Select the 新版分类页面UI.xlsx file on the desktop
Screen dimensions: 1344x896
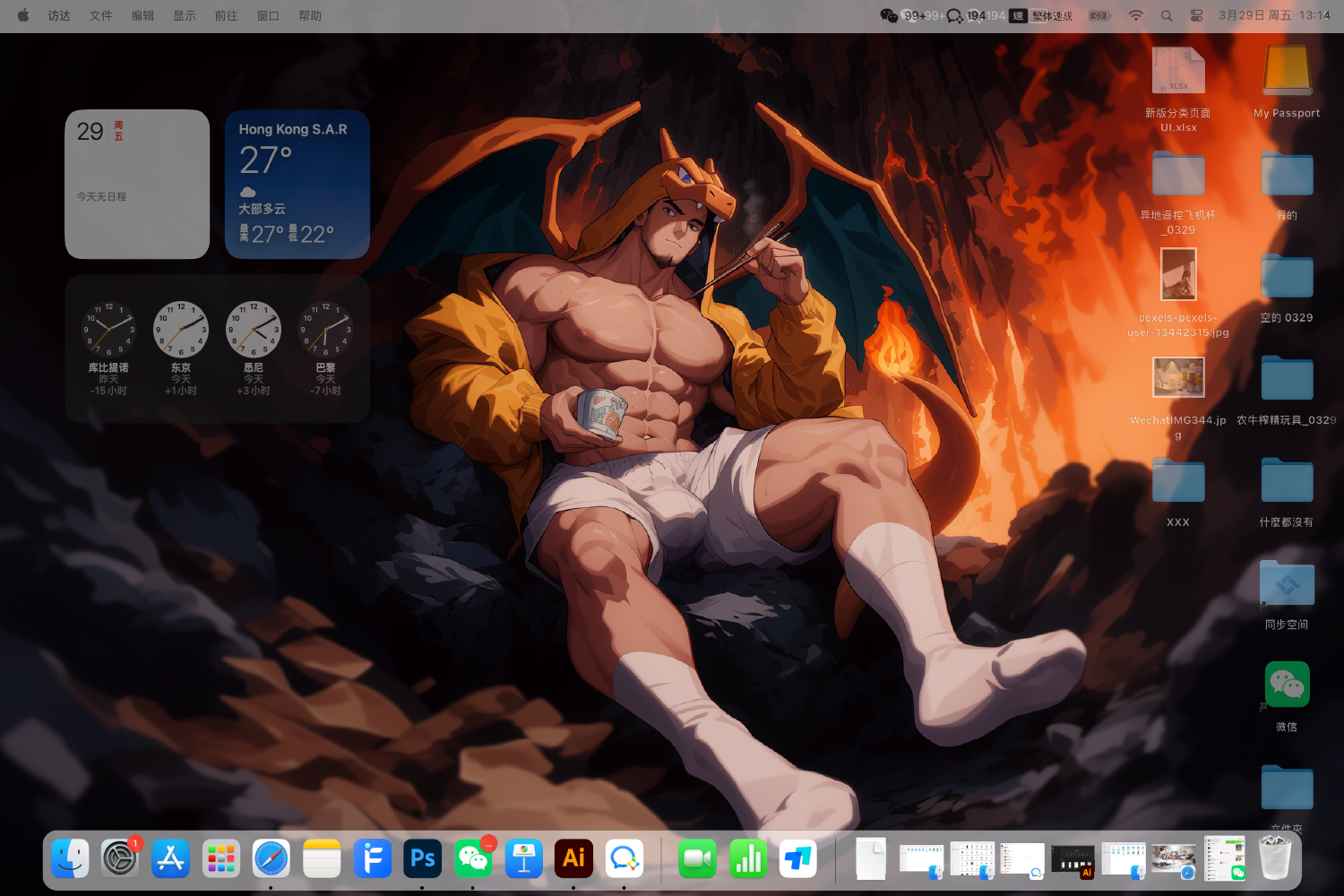point(1178,72)
